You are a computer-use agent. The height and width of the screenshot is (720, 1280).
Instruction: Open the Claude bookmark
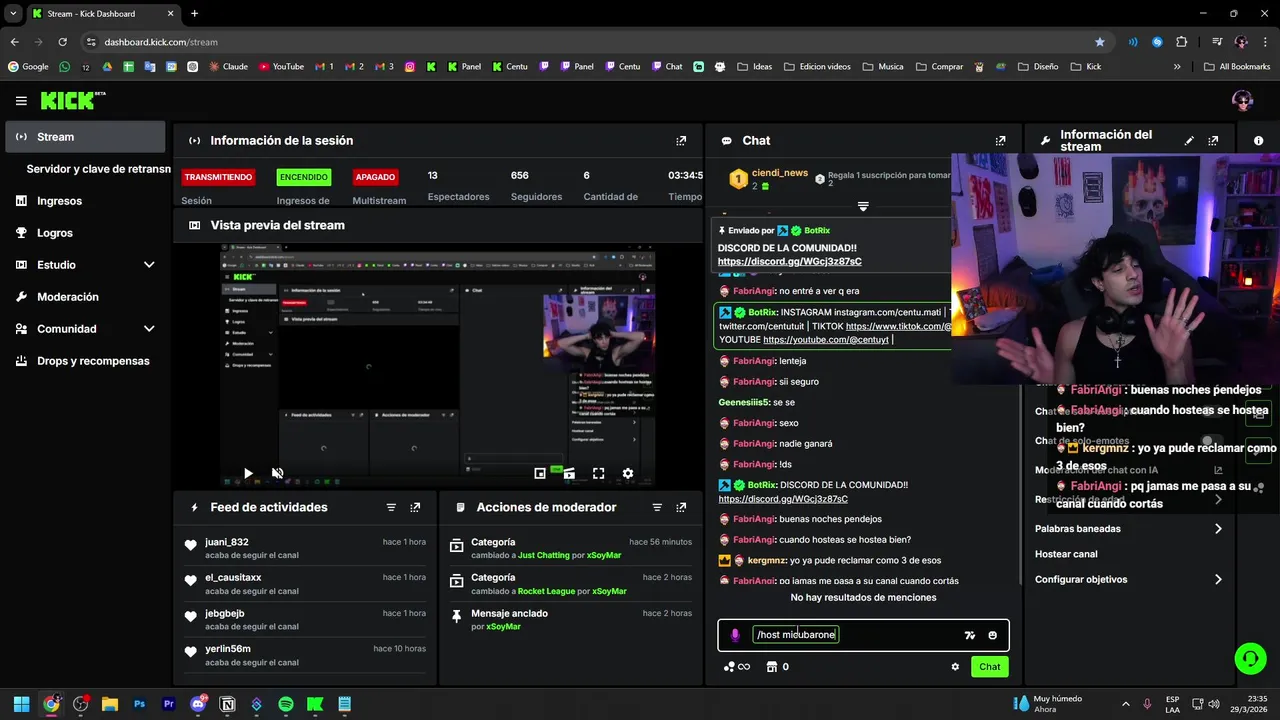point(227,67)
